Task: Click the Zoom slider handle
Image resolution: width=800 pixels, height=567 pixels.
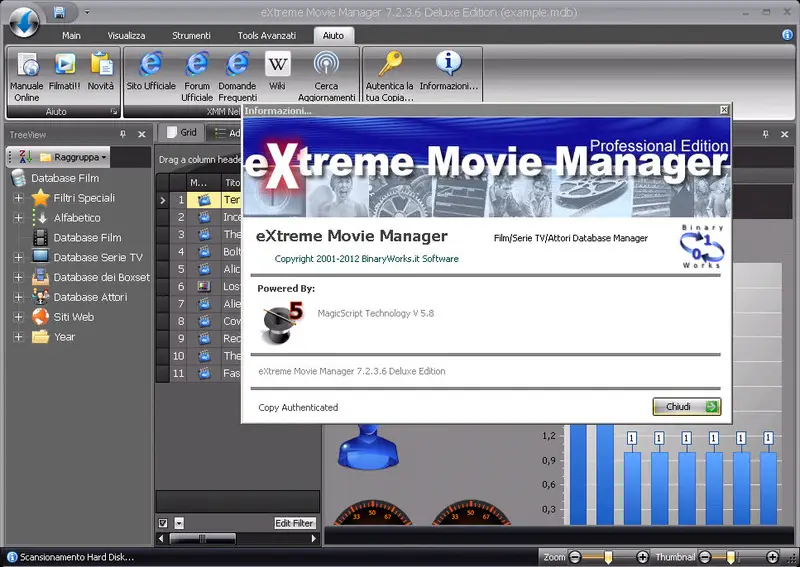Action: (608, 557)
